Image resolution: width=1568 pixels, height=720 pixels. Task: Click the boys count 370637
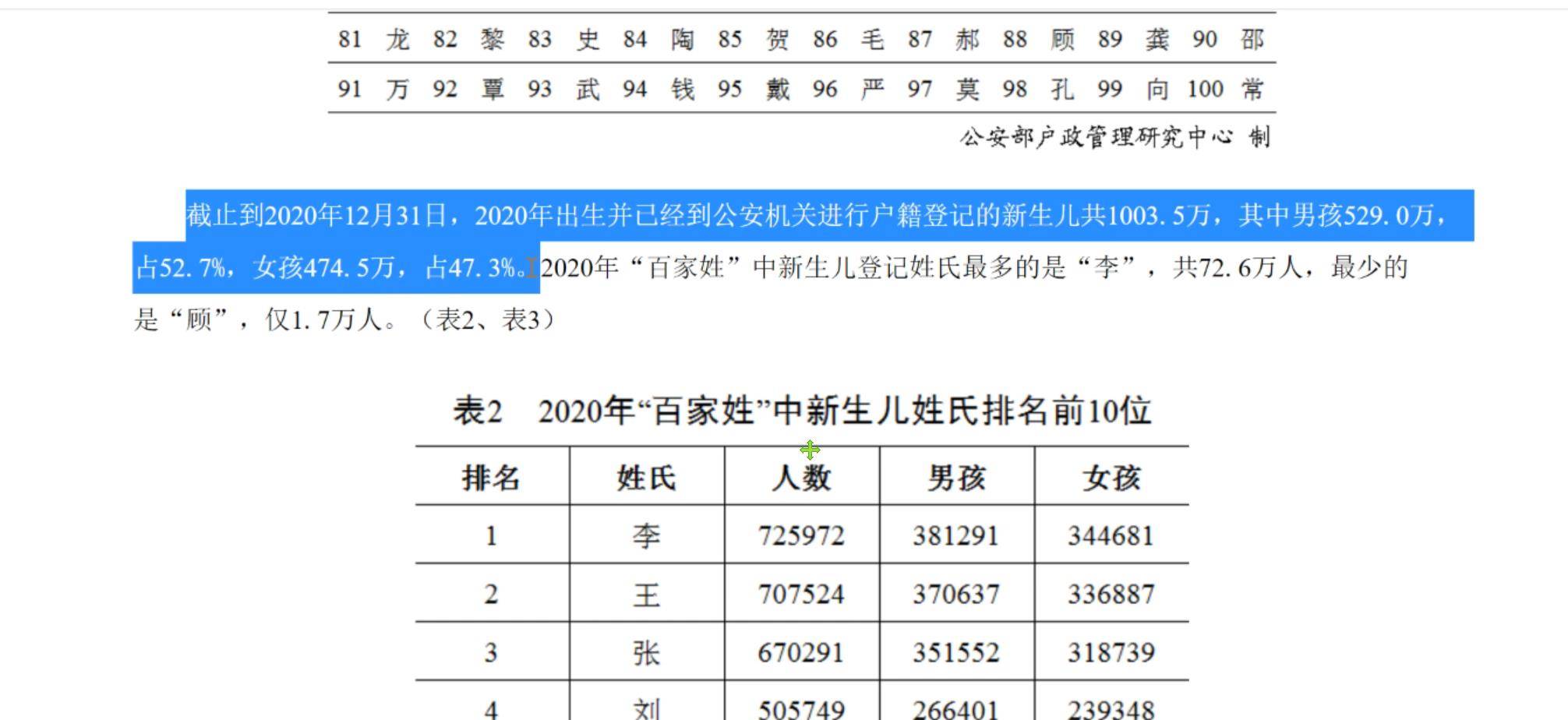956,595
